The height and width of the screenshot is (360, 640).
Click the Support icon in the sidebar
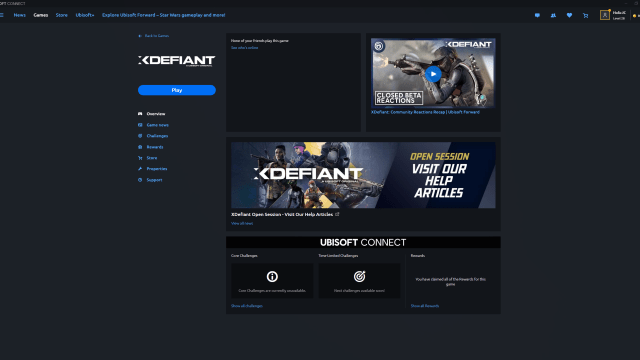140,180
